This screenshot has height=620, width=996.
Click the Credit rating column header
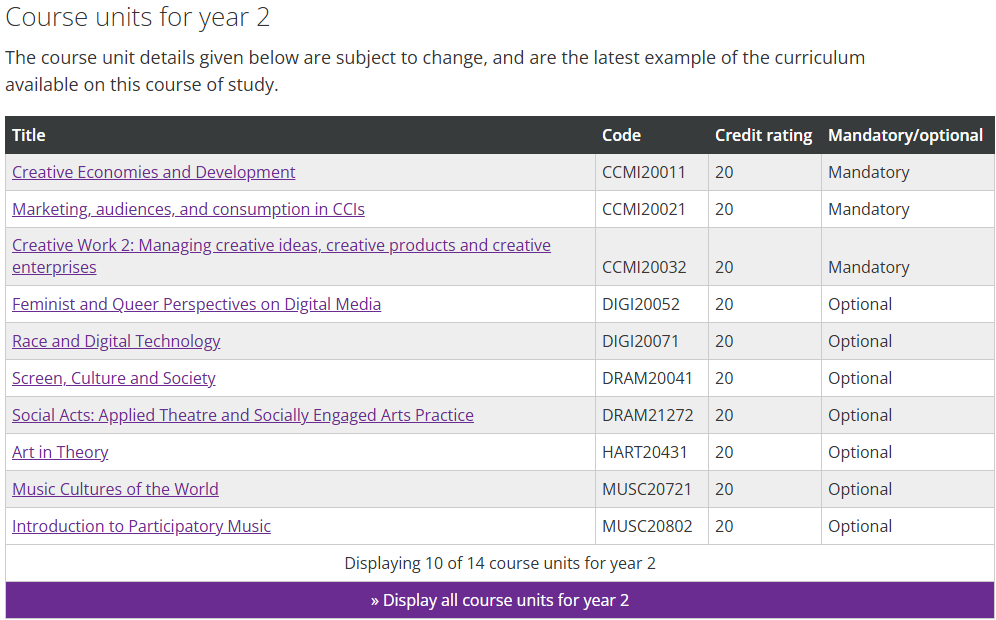(x=764, y=135)
